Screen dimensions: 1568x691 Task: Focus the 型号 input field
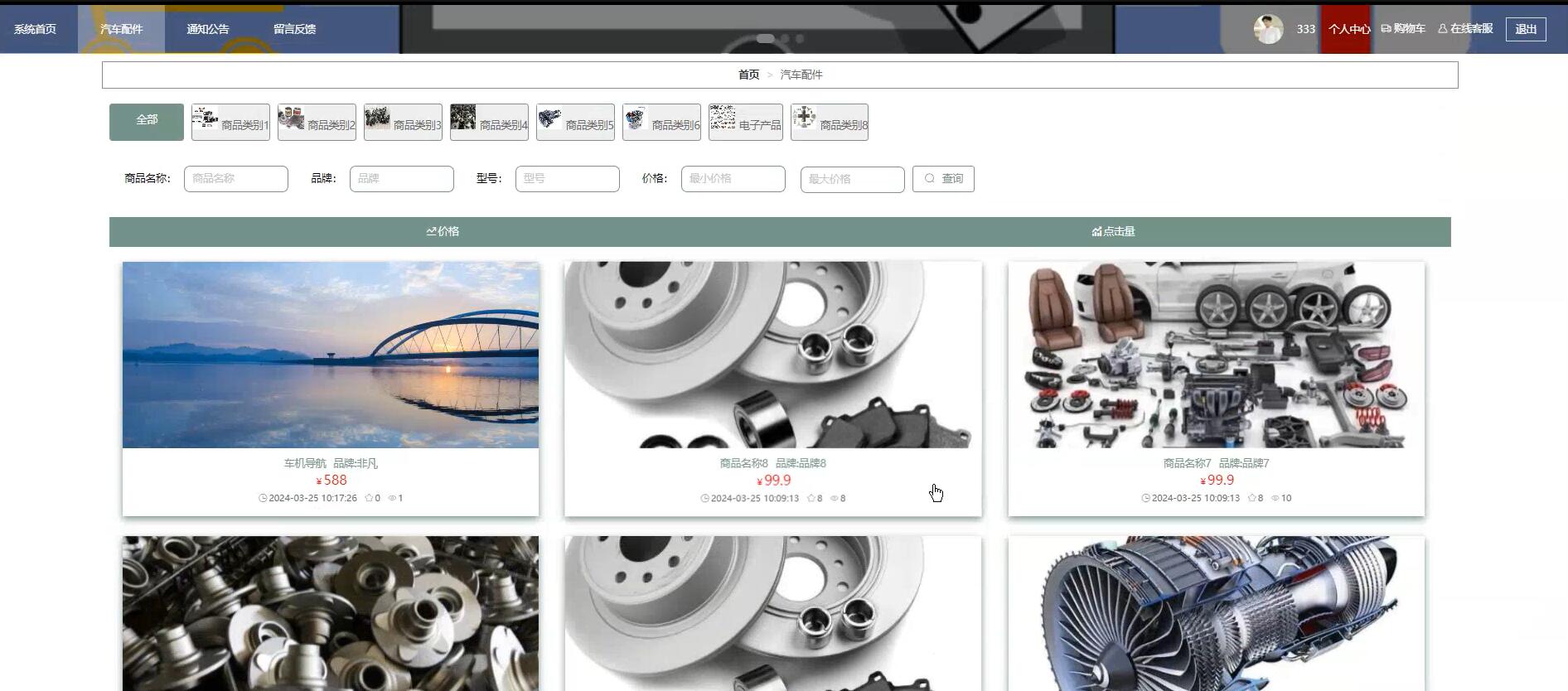click(x=568, y=179)
